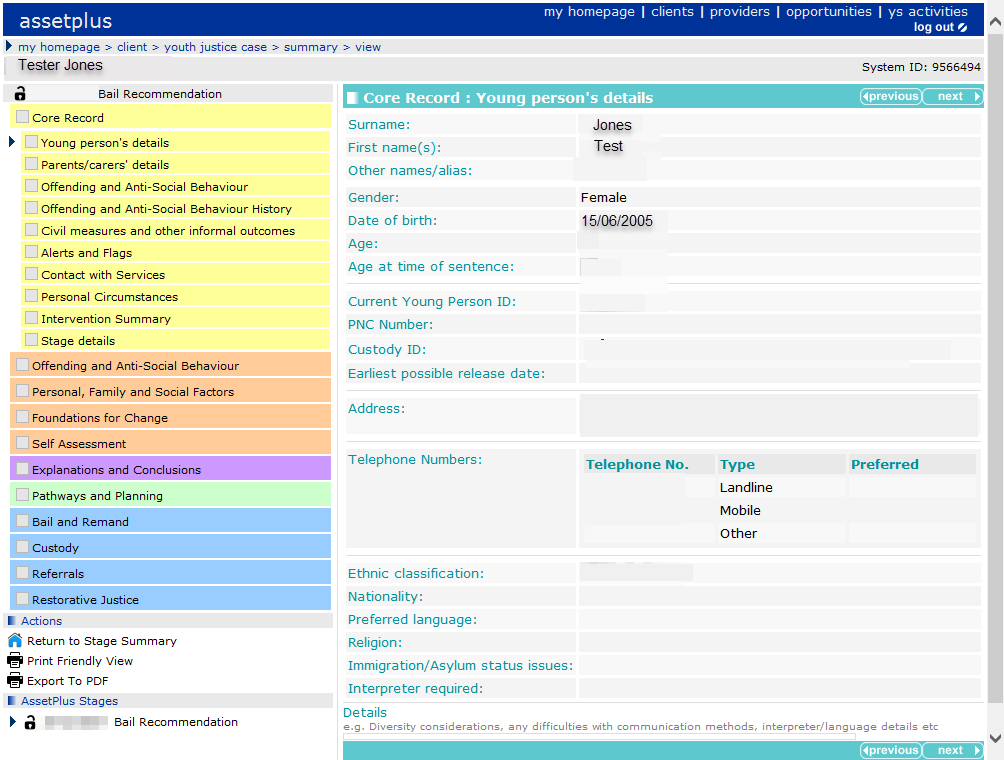Click the top previous arrow button
The width and height of the screenshot is (1004, 760).
tap(890, 97)
